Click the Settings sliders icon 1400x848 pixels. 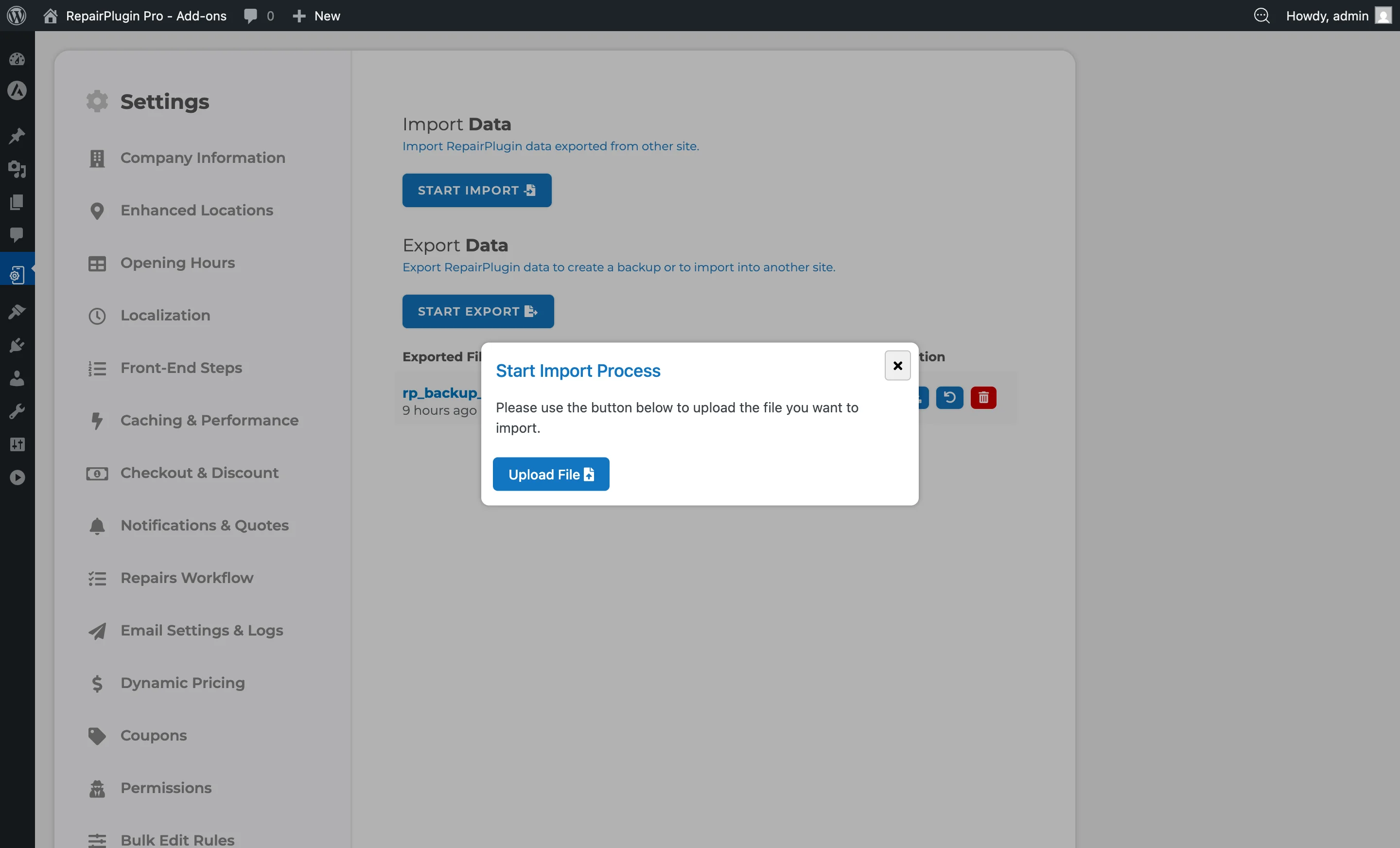click(17, 444)
